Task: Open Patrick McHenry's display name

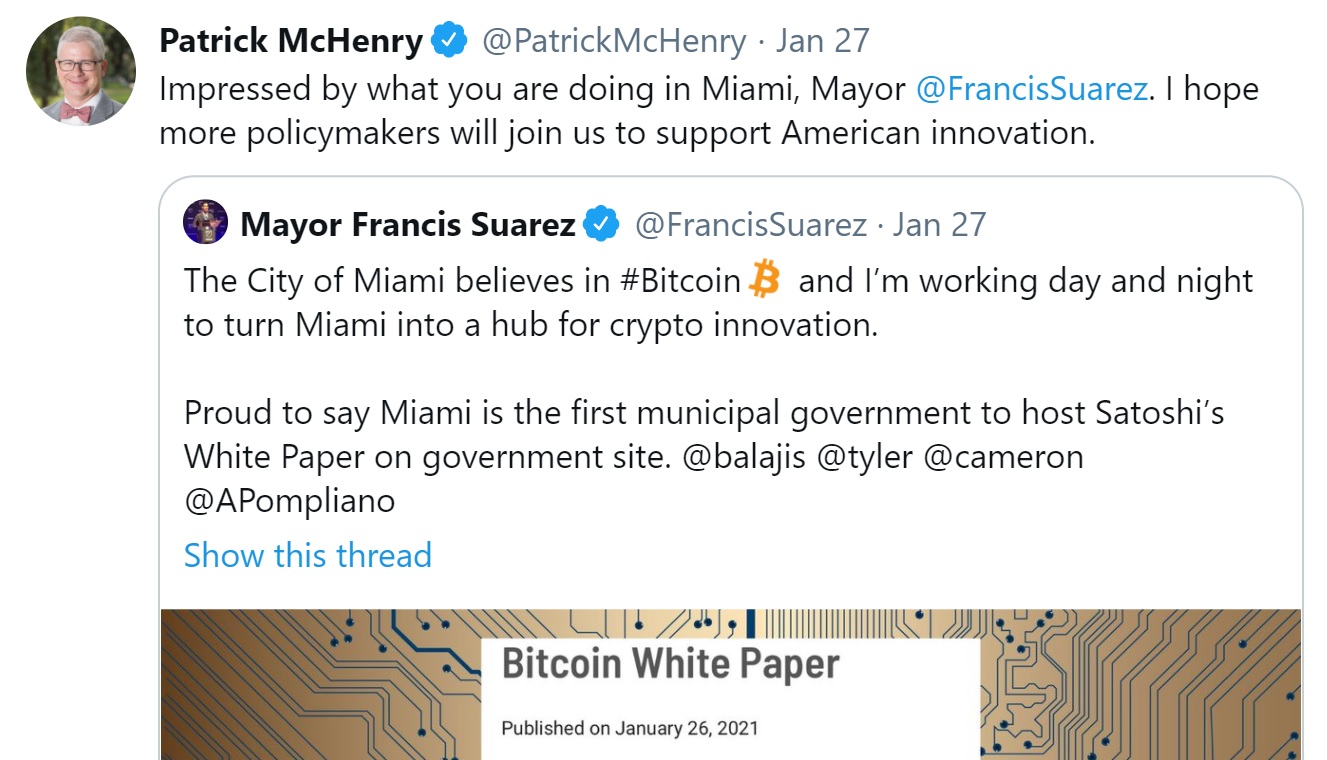Action: pos(291,41)
